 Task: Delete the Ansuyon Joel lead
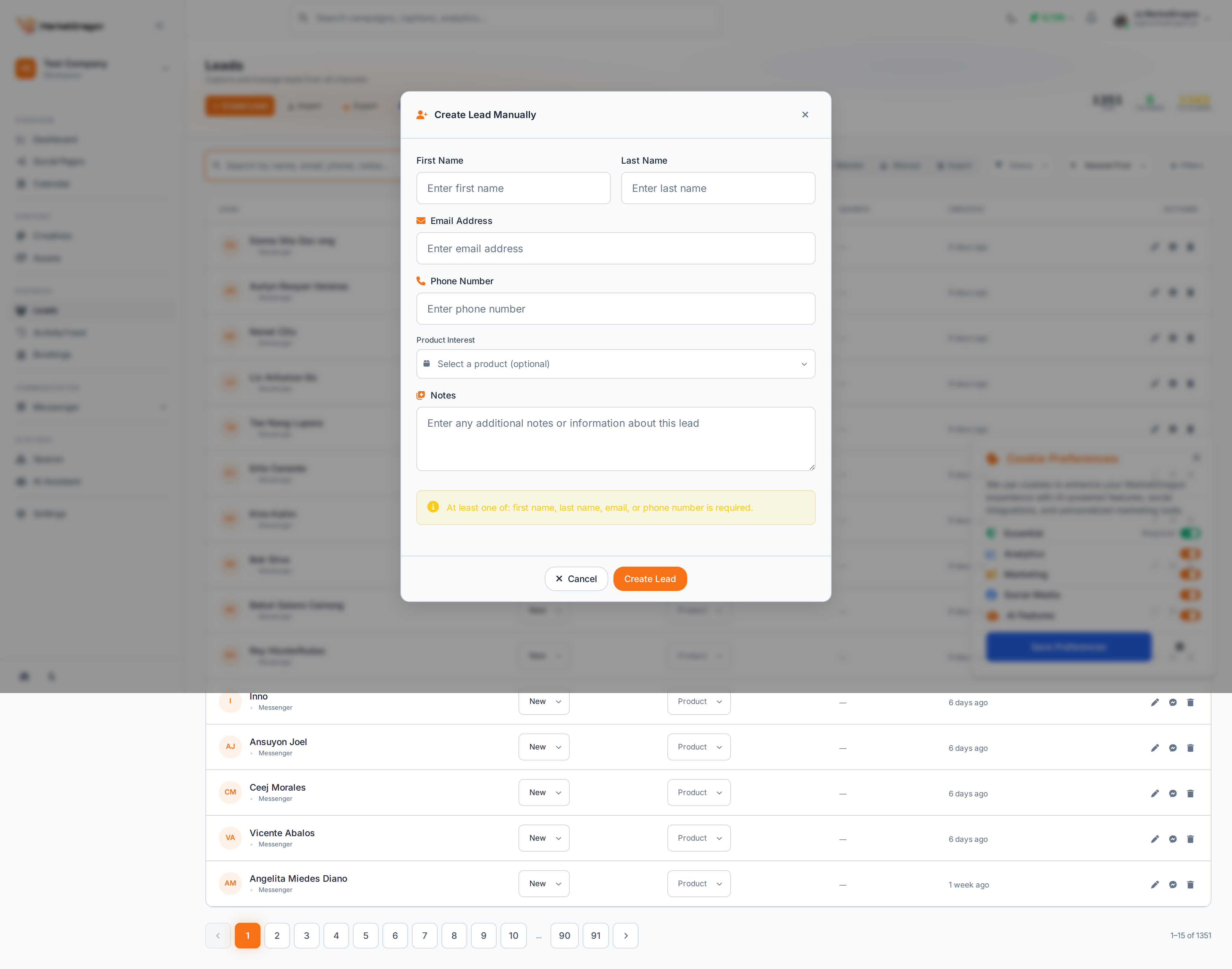(x=1190, y=748)
